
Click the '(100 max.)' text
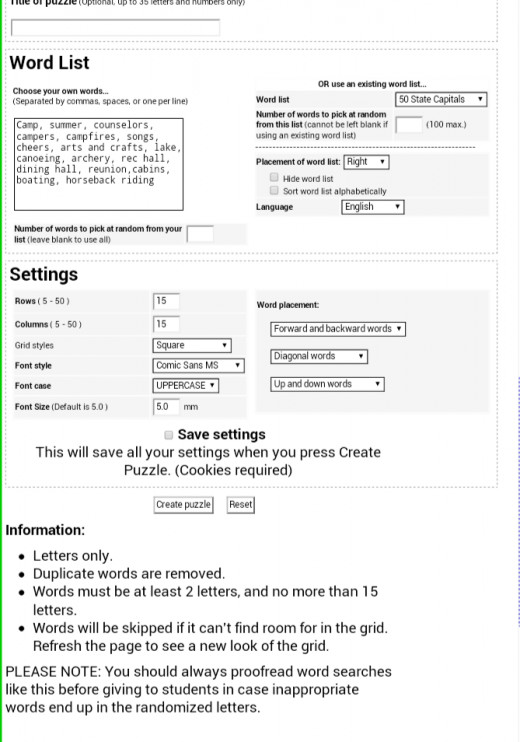(446, 125)
